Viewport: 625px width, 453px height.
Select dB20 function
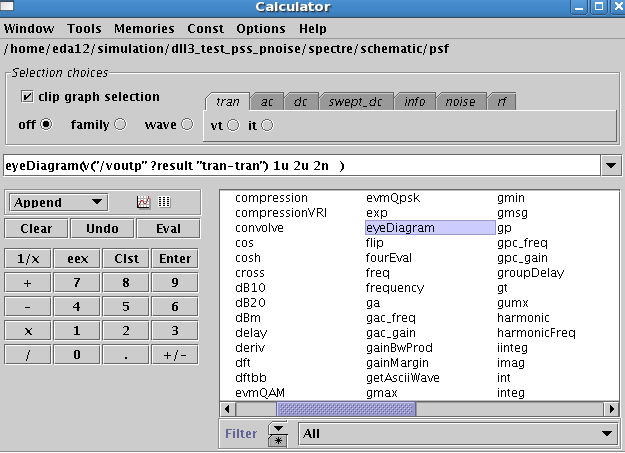[250, 303]
